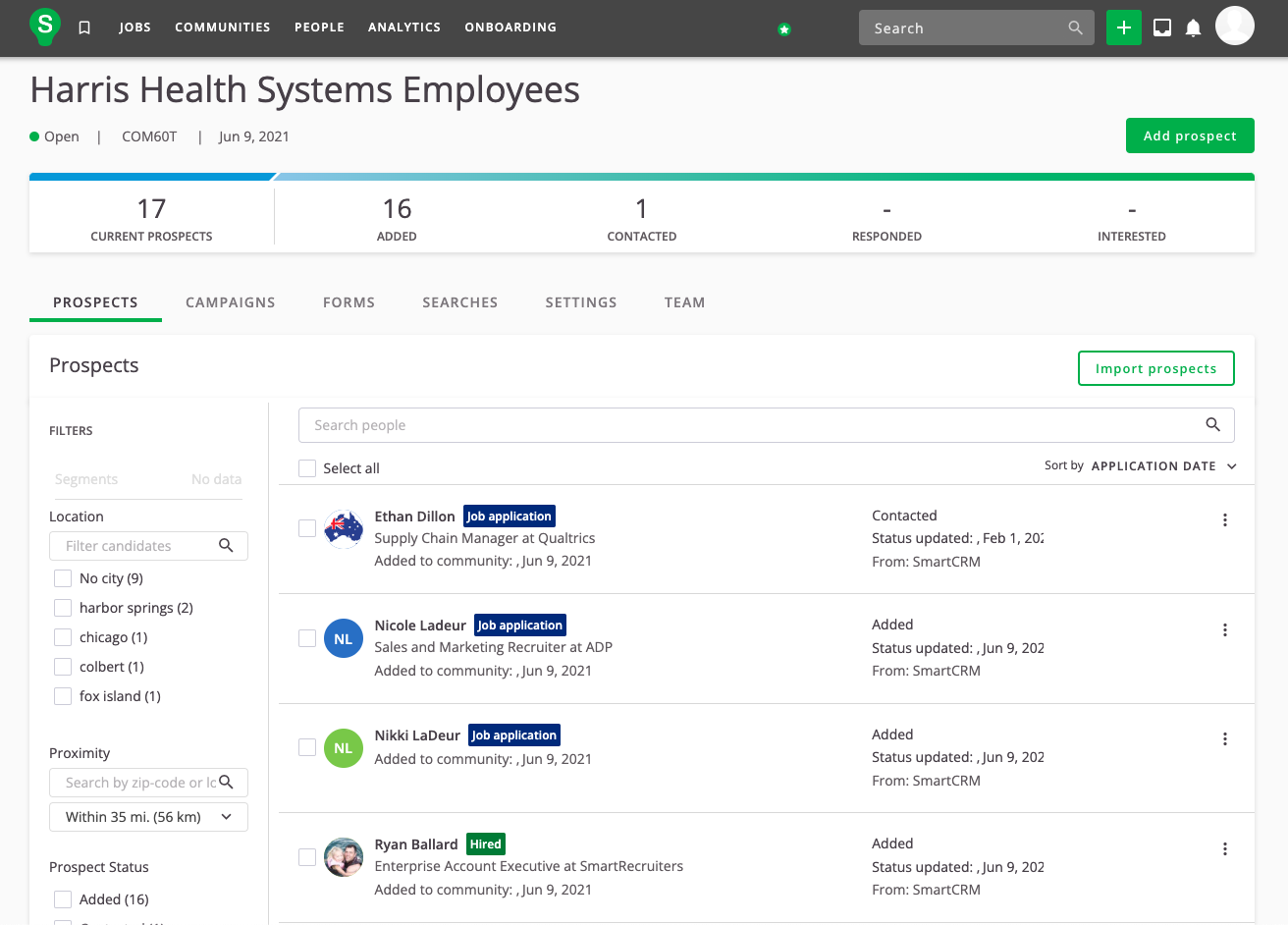Click the green plus create button
1288x925 pixels.
point(1124,27)
